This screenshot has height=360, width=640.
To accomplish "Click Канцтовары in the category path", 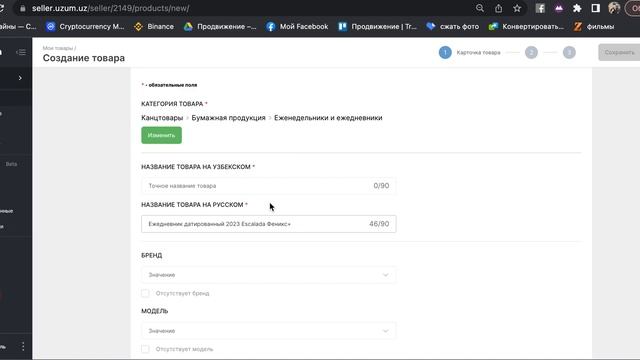I will [162, 118].
